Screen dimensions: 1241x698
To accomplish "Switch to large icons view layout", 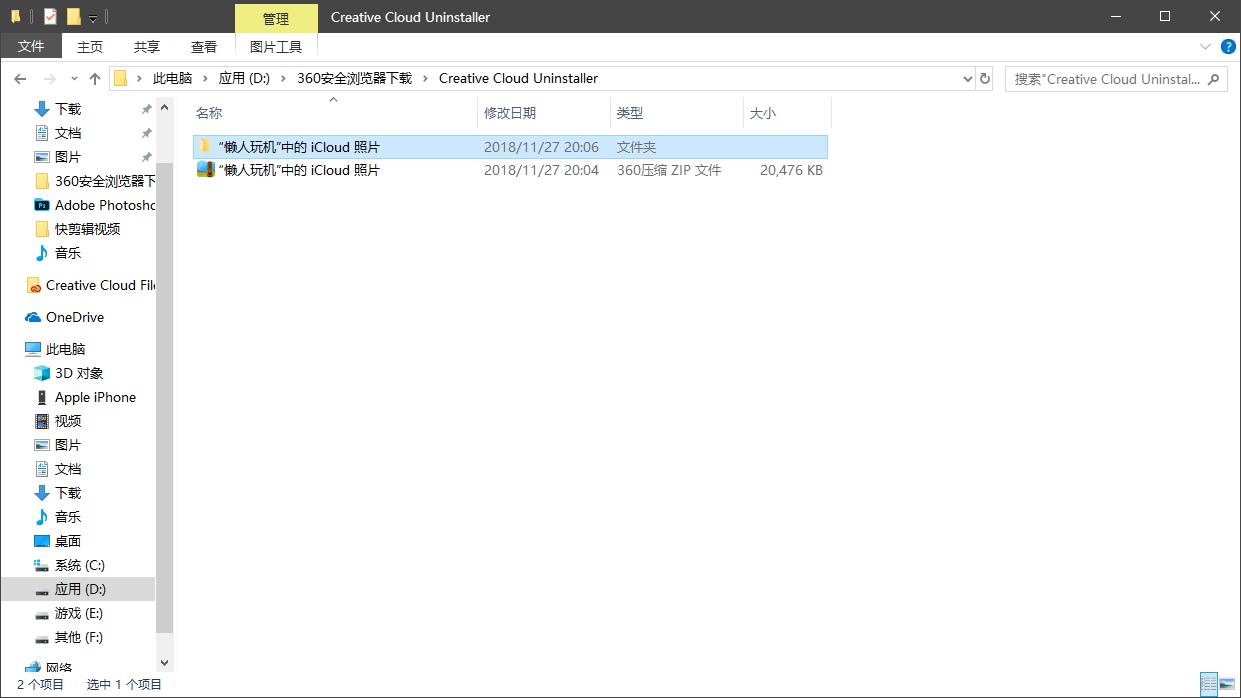I will (x=1227, y=684).
